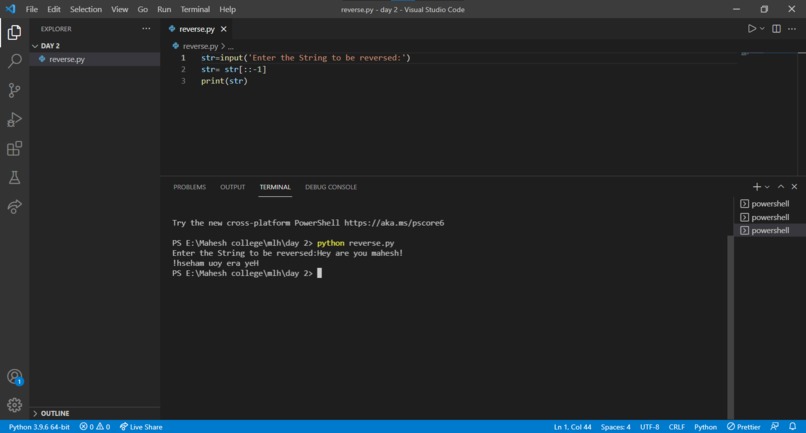The height and width of the screenshot is (433, 806).
Task: Open the Go menu
Action: tap(142, 9)
